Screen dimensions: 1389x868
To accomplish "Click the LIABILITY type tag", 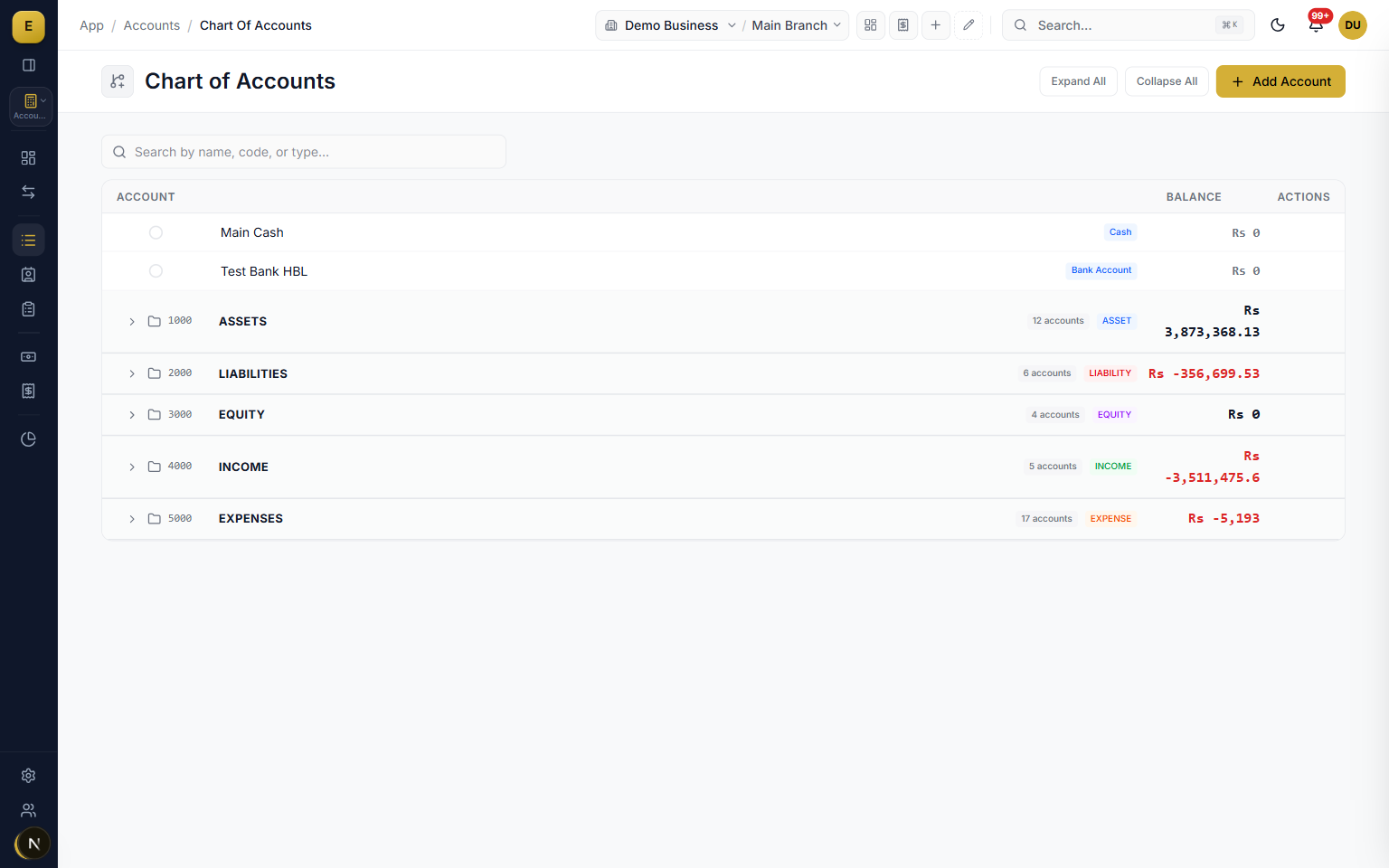I will tap(1110, 373).
